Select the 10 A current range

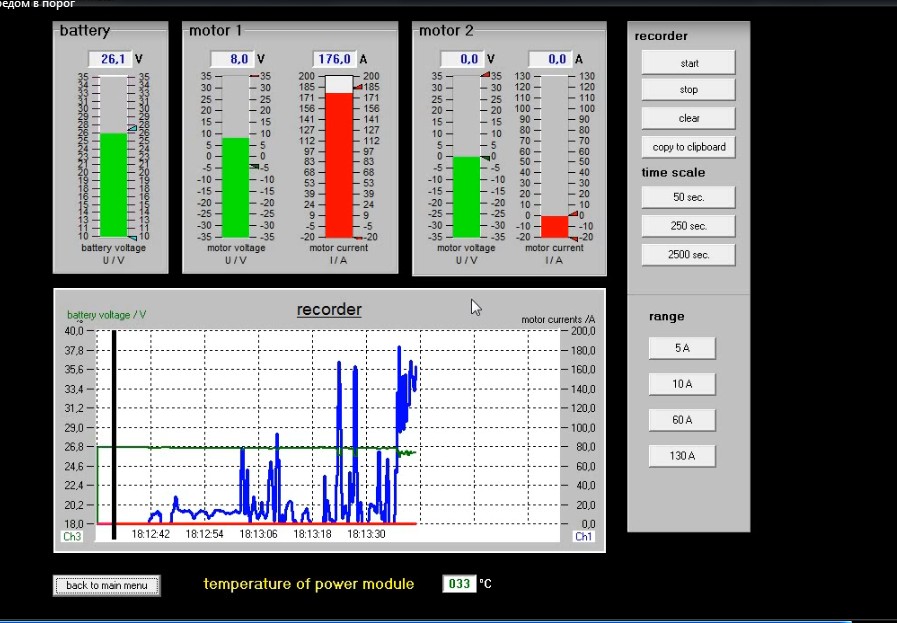coord(682,384)
